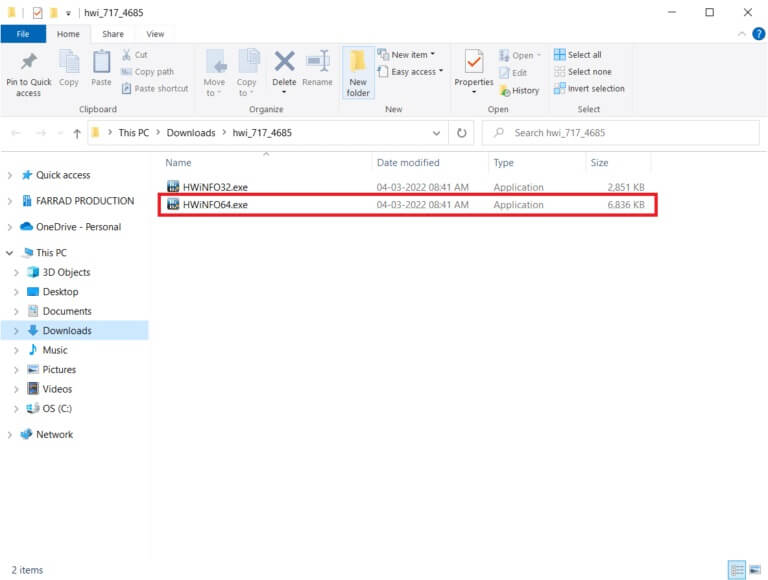Switch to the Share tab
Screen dimensions: 768x580
(113, 34)
